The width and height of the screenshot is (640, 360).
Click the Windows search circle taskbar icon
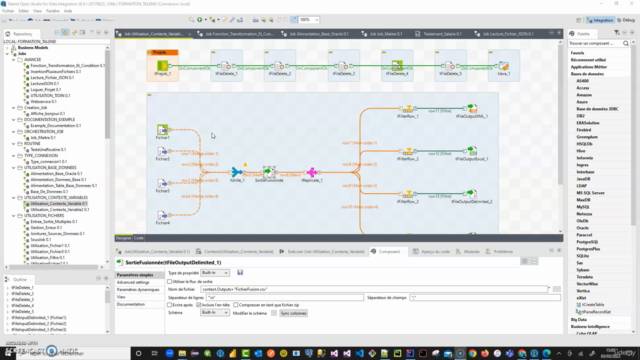pyautogui.click(x=138, y=353)
